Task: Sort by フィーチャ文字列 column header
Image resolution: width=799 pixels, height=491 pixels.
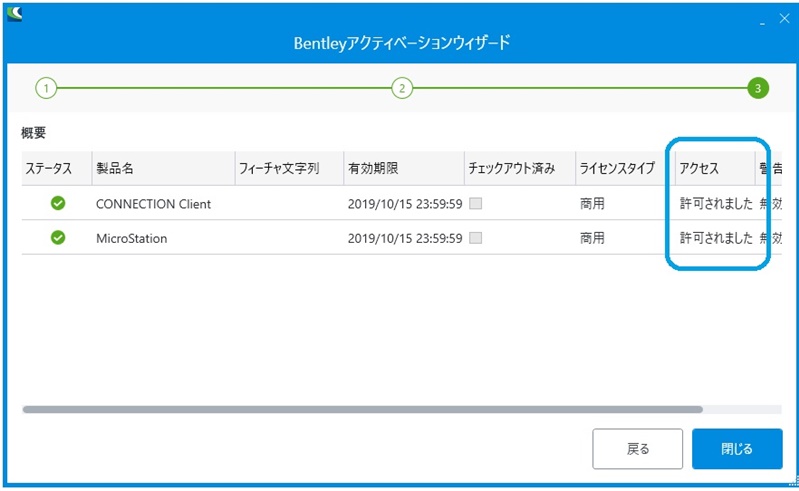Action: coord(289,168)
